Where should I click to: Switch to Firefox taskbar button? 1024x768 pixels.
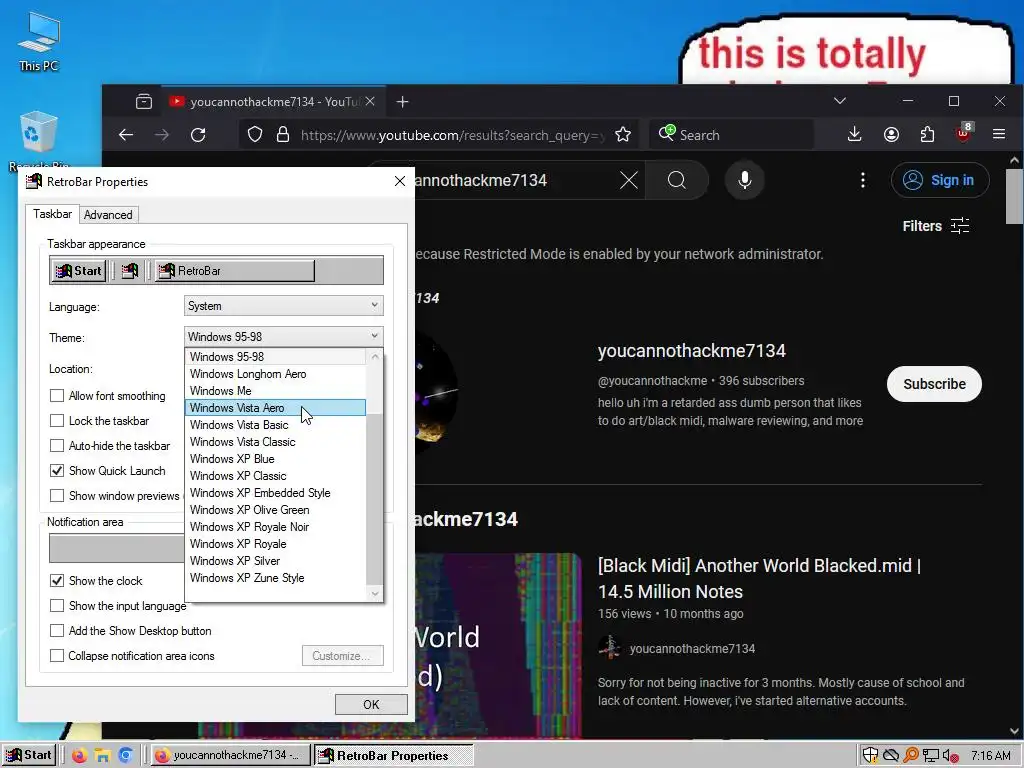pos(231,756)
